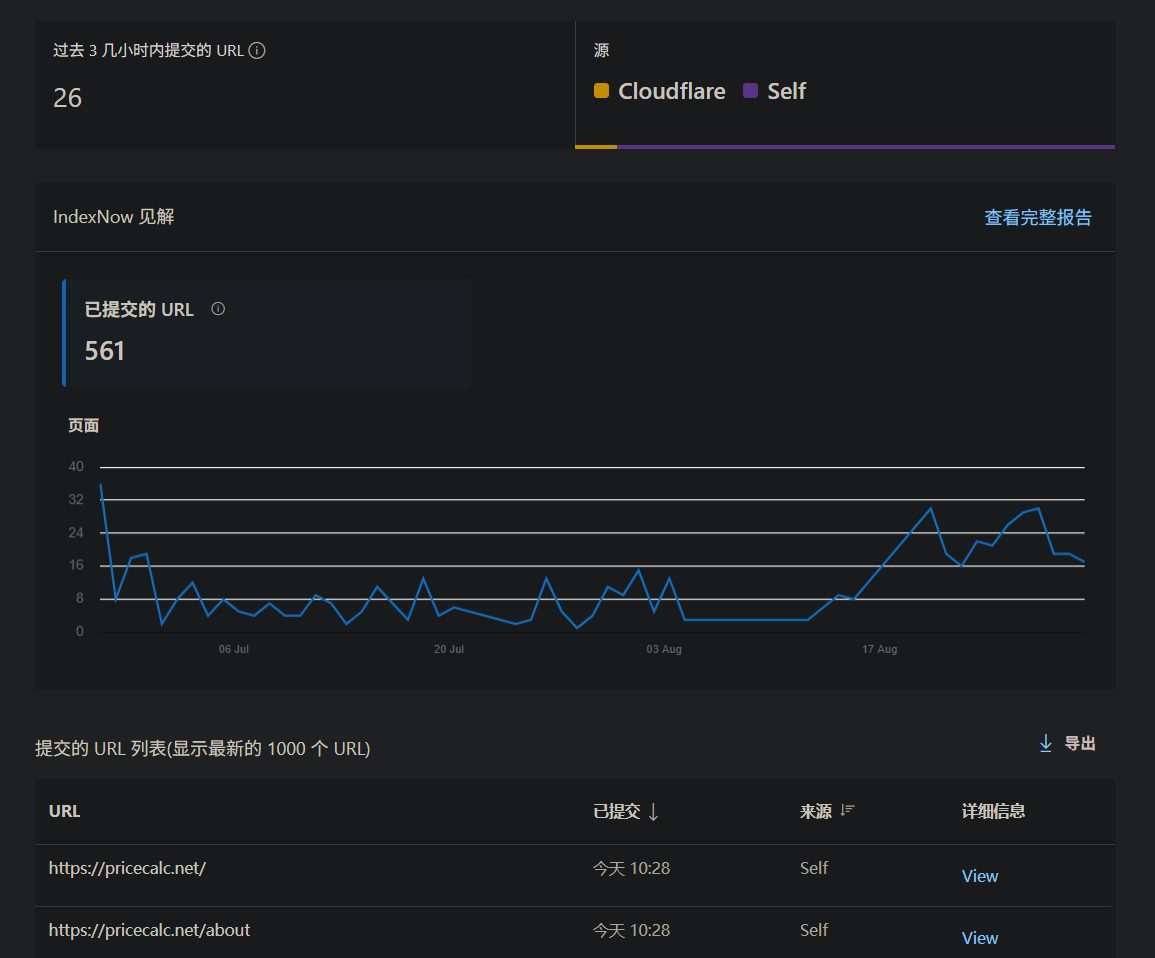Click info icon beside 过去 3 几小时内提交的 URL
The image size is (1155, 958).
point(257,51)
